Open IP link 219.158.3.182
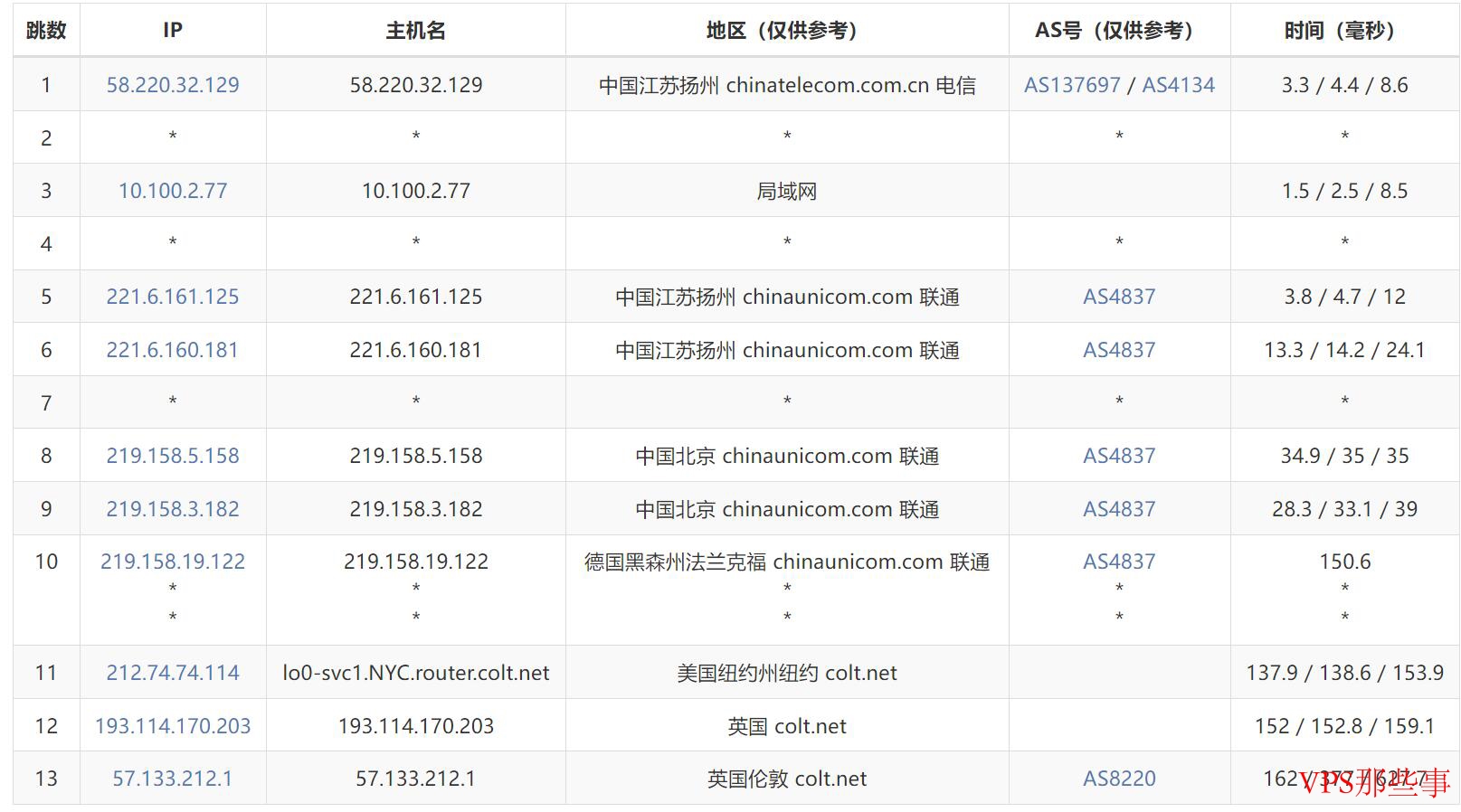Screen dimensions: 1461x812 click(x=173, y=509)
